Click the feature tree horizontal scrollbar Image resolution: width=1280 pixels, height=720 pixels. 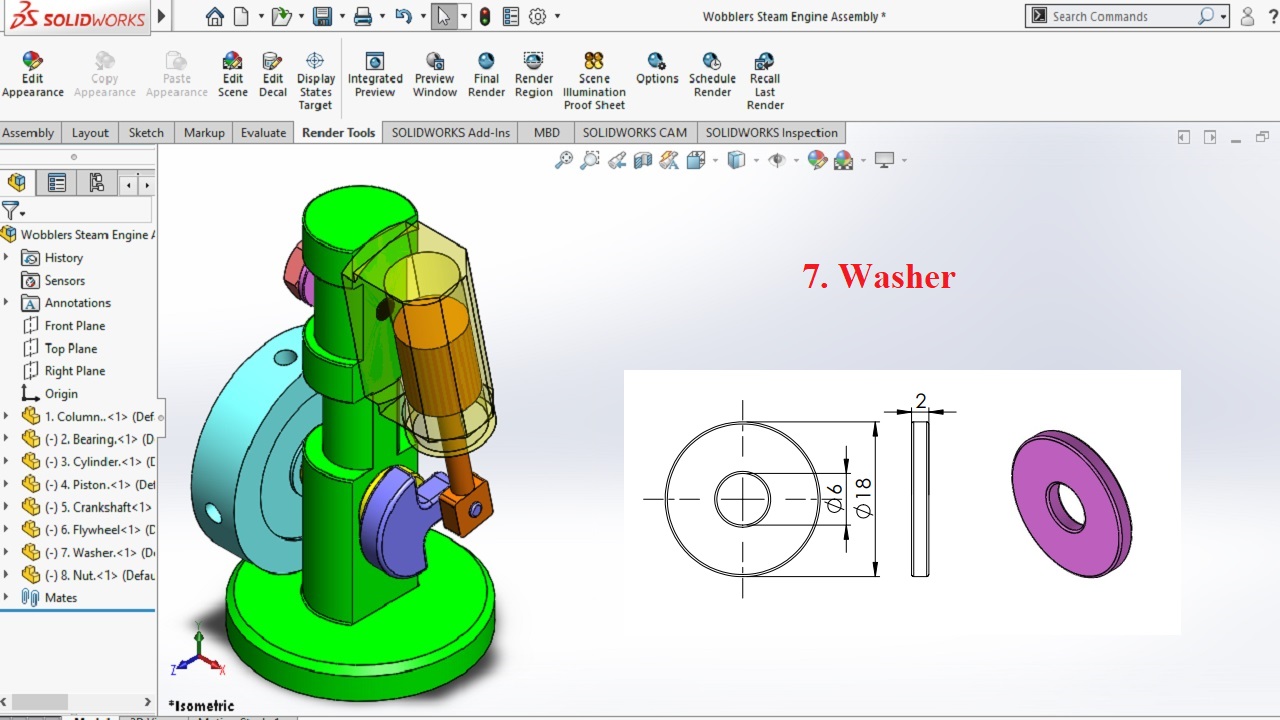[x=40, y=702]
